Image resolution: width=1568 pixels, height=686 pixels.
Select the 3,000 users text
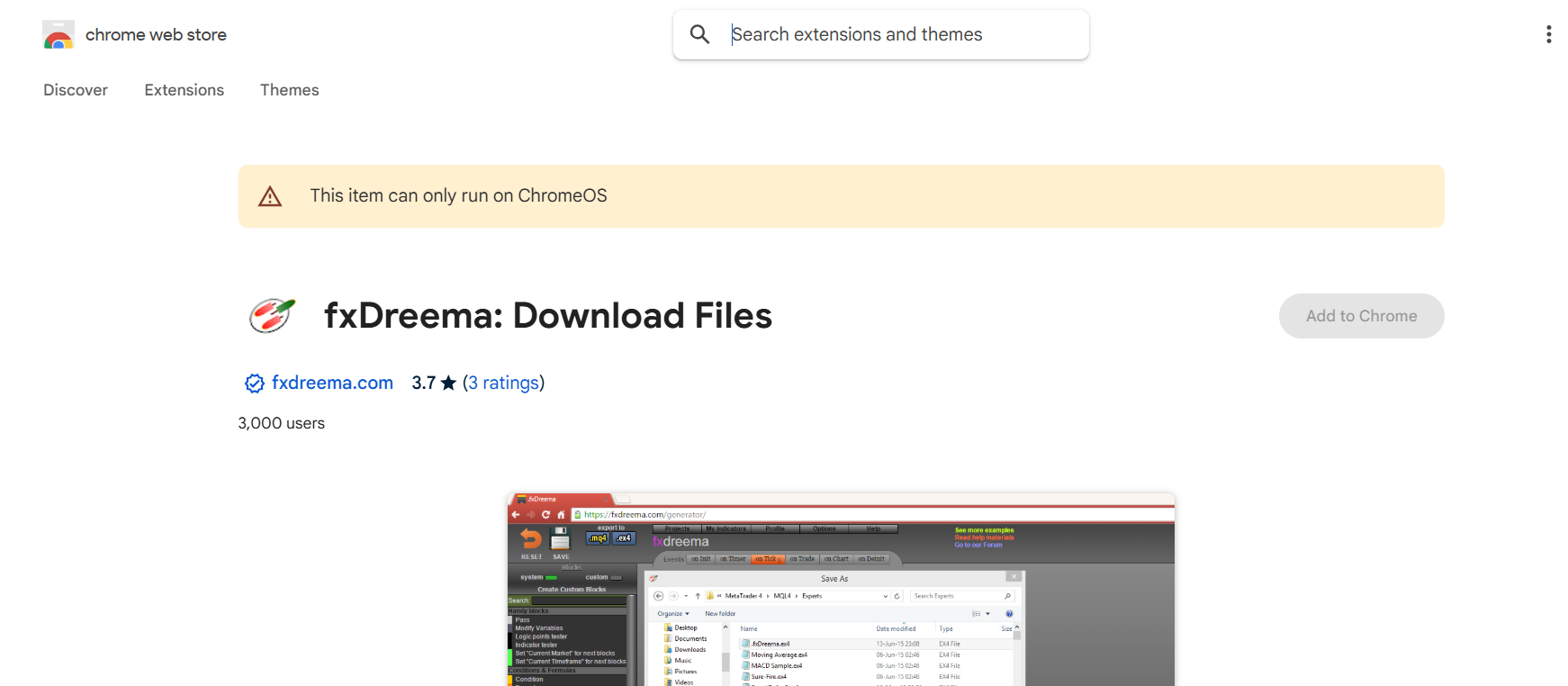[x=282, y=423]
